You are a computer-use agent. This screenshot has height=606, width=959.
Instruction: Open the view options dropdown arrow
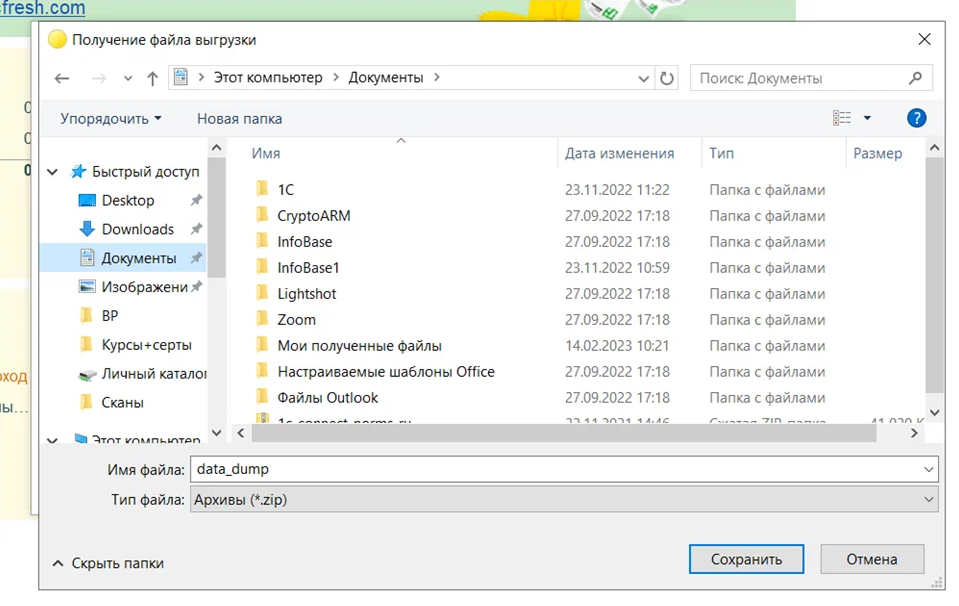(867, 118)
